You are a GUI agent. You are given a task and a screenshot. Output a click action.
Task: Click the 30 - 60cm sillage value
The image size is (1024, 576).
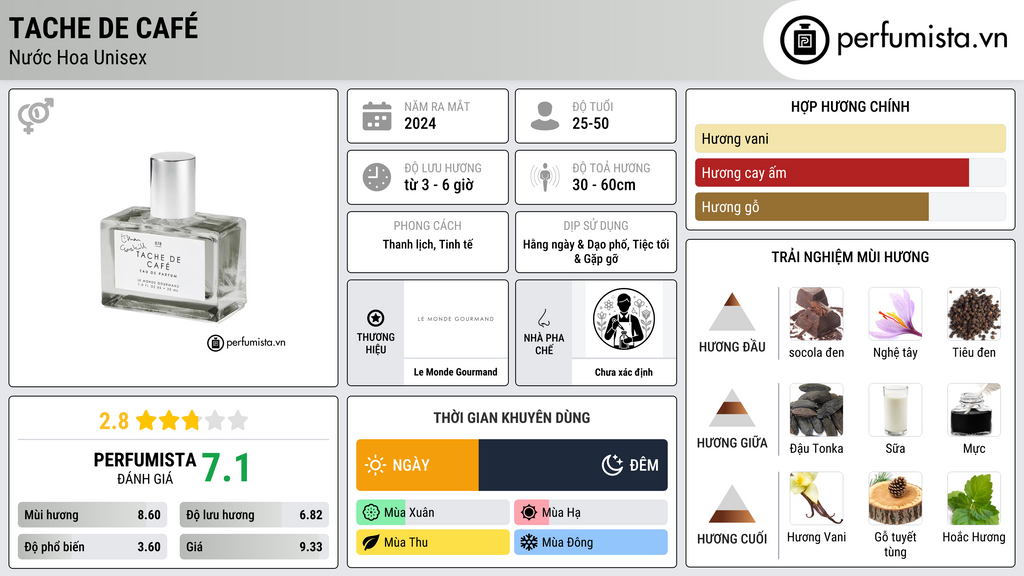[604, 185]
